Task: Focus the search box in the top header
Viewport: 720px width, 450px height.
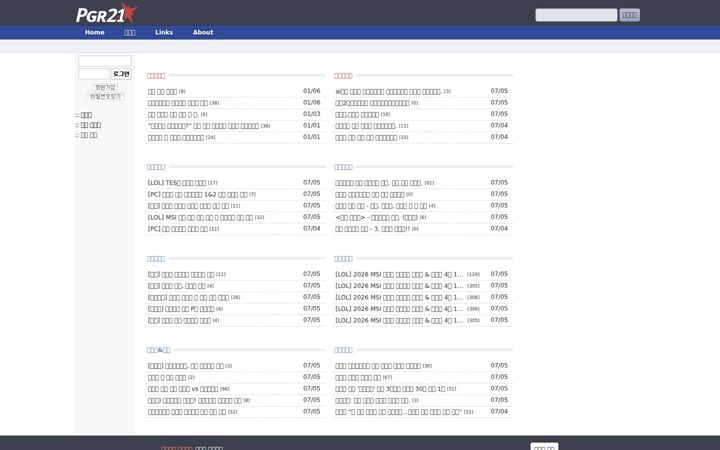Action: [x=576, y=15]
